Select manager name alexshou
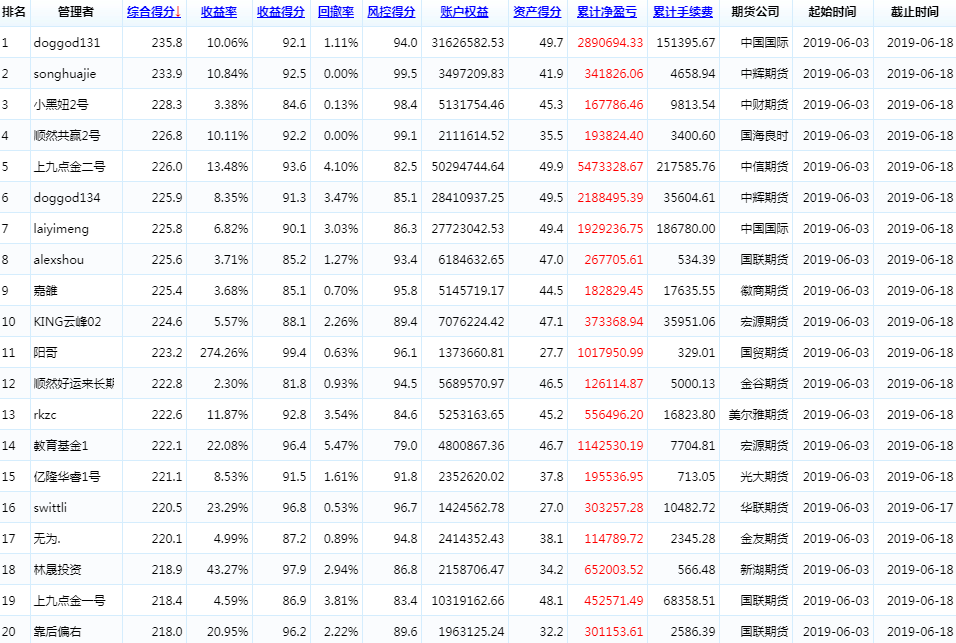Image resolution: width=956 pixels, height=643 pixels. click(59, 260)
